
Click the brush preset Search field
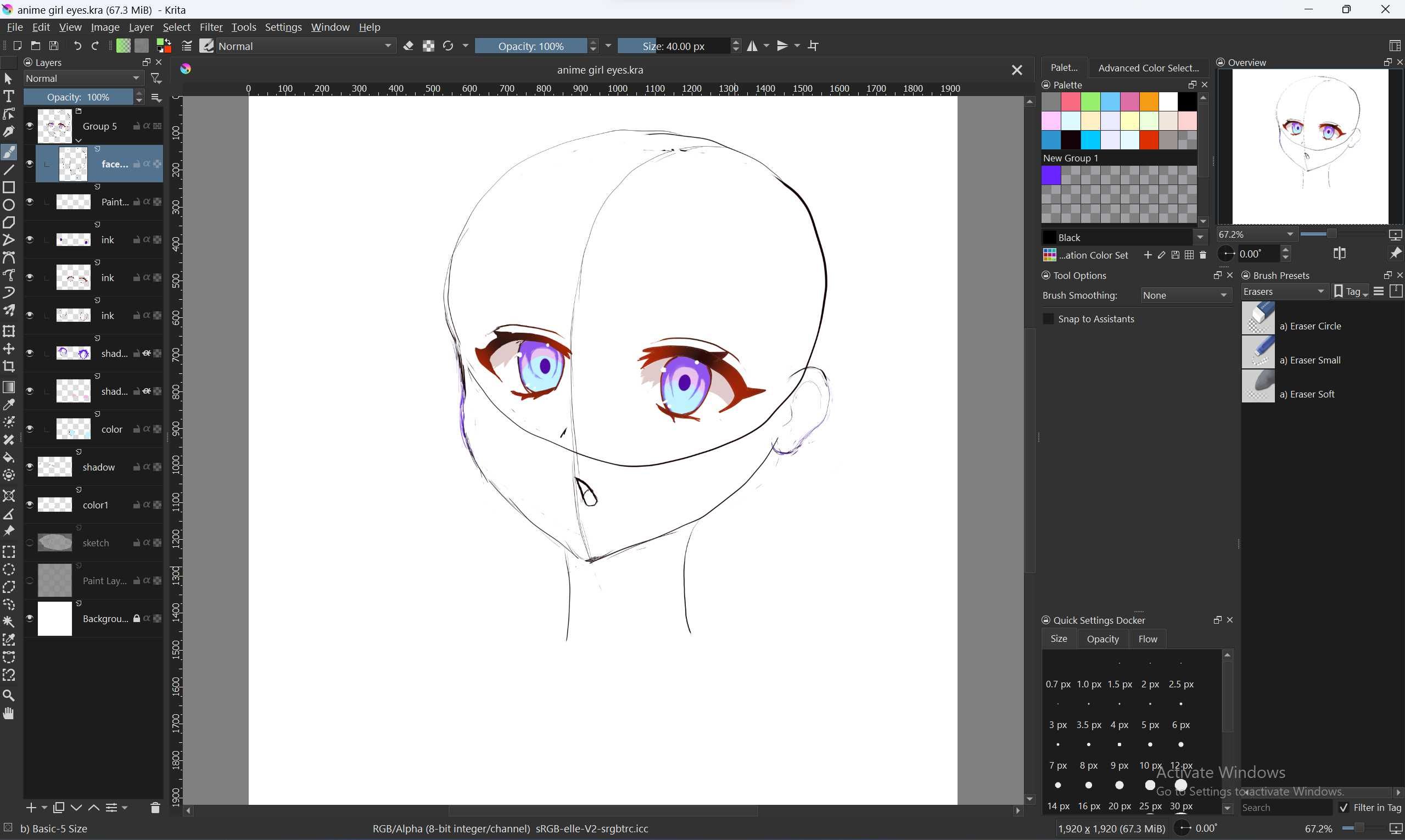1286,808
